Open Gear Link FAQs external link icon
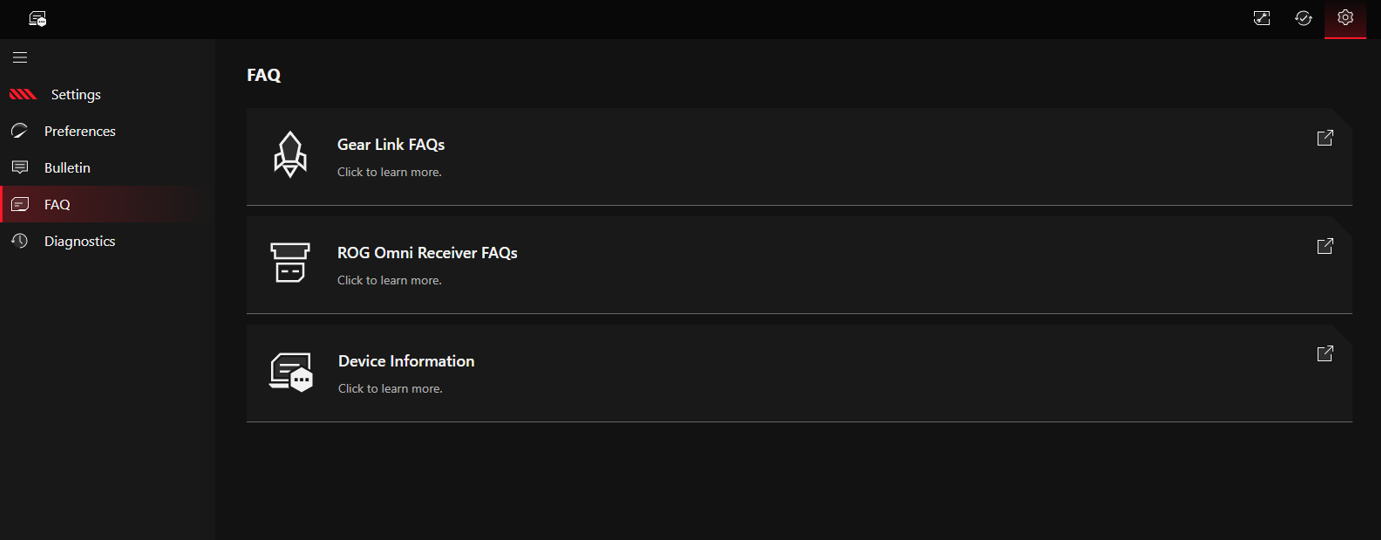The image size is (1381, 540). [x=1325, y=138]
